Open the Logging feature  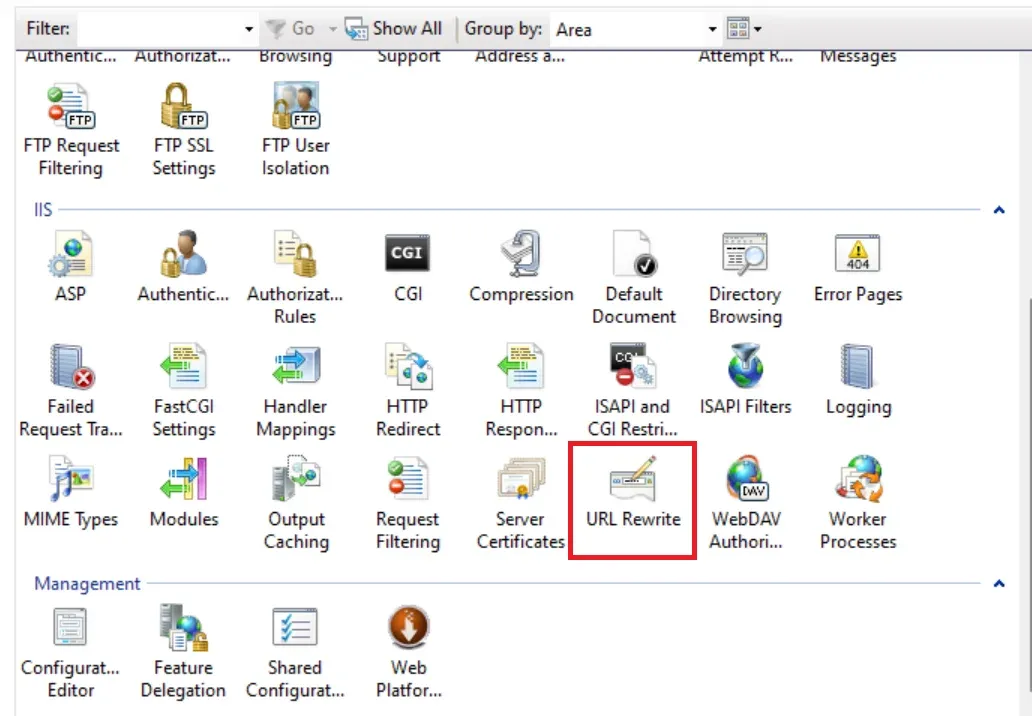pyautogui.click(x=858, y=380)
